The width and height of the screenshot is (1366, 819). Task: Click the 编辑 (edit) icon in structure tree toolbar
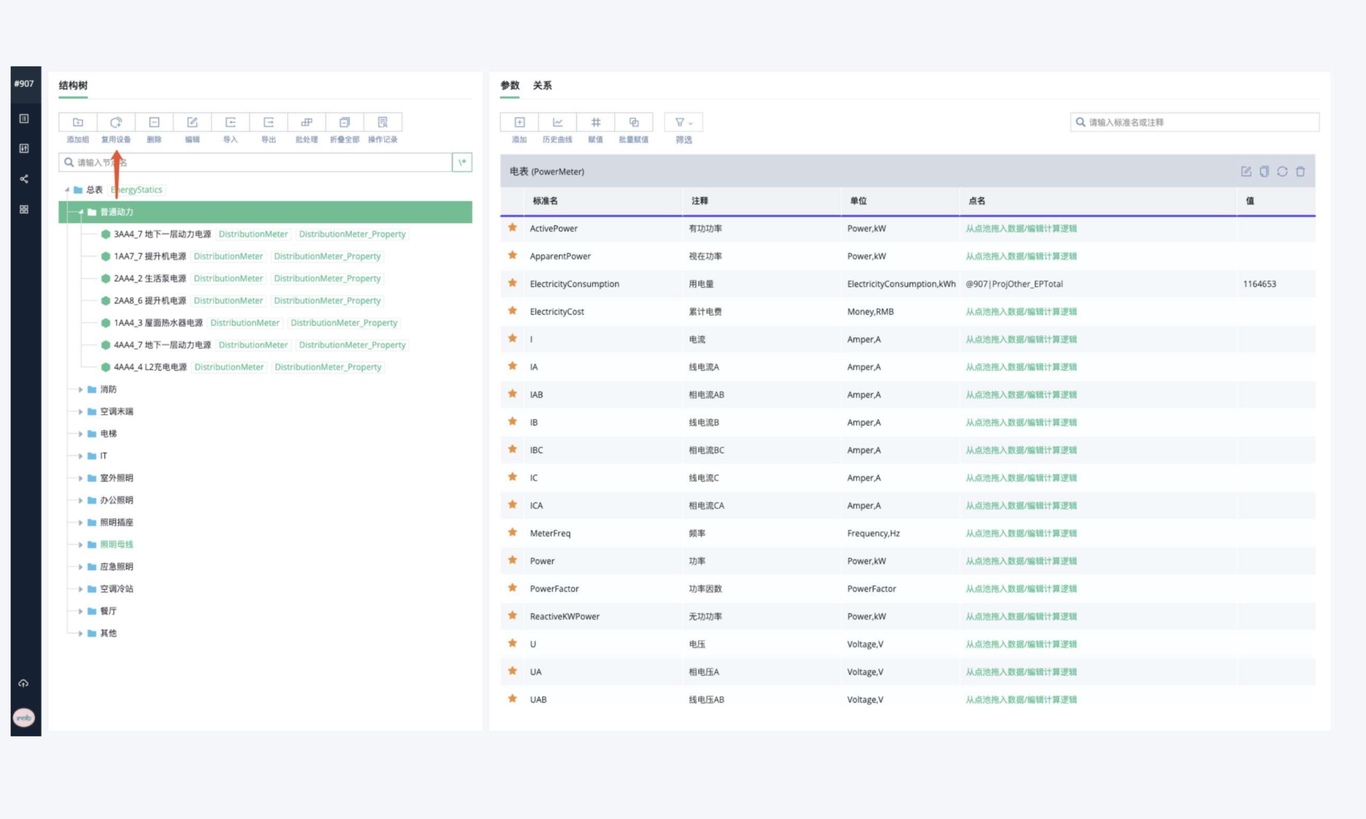pos(192,122)
